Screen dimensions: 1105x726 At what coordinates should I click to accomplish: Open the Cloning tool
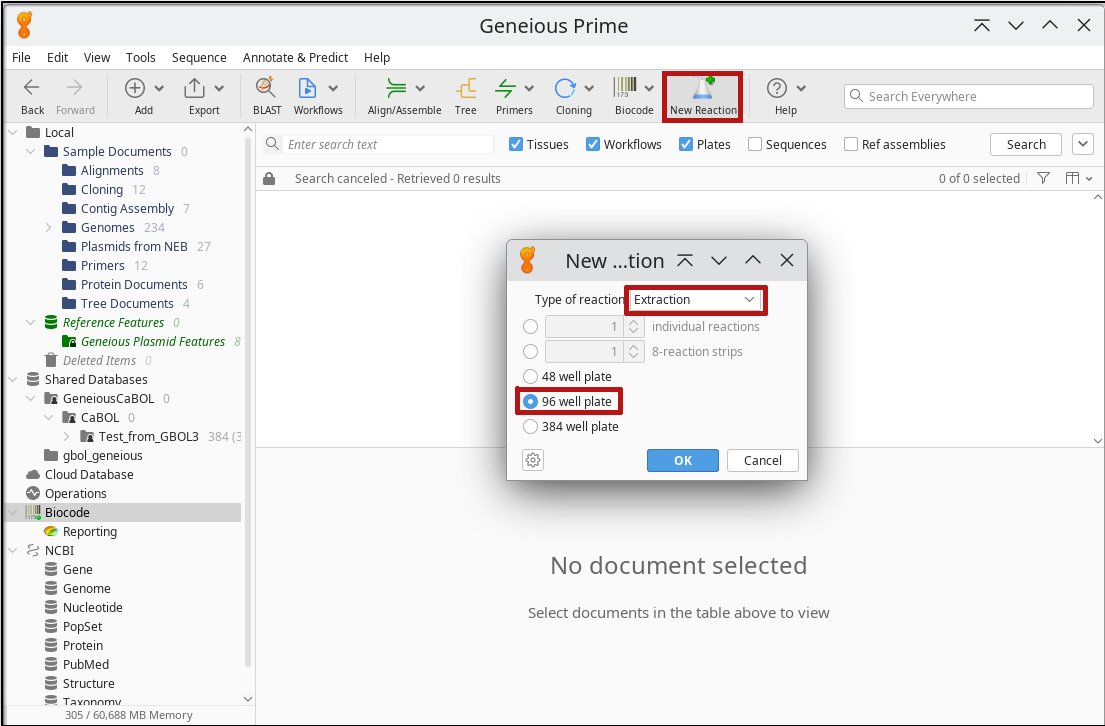coord(566,89)
